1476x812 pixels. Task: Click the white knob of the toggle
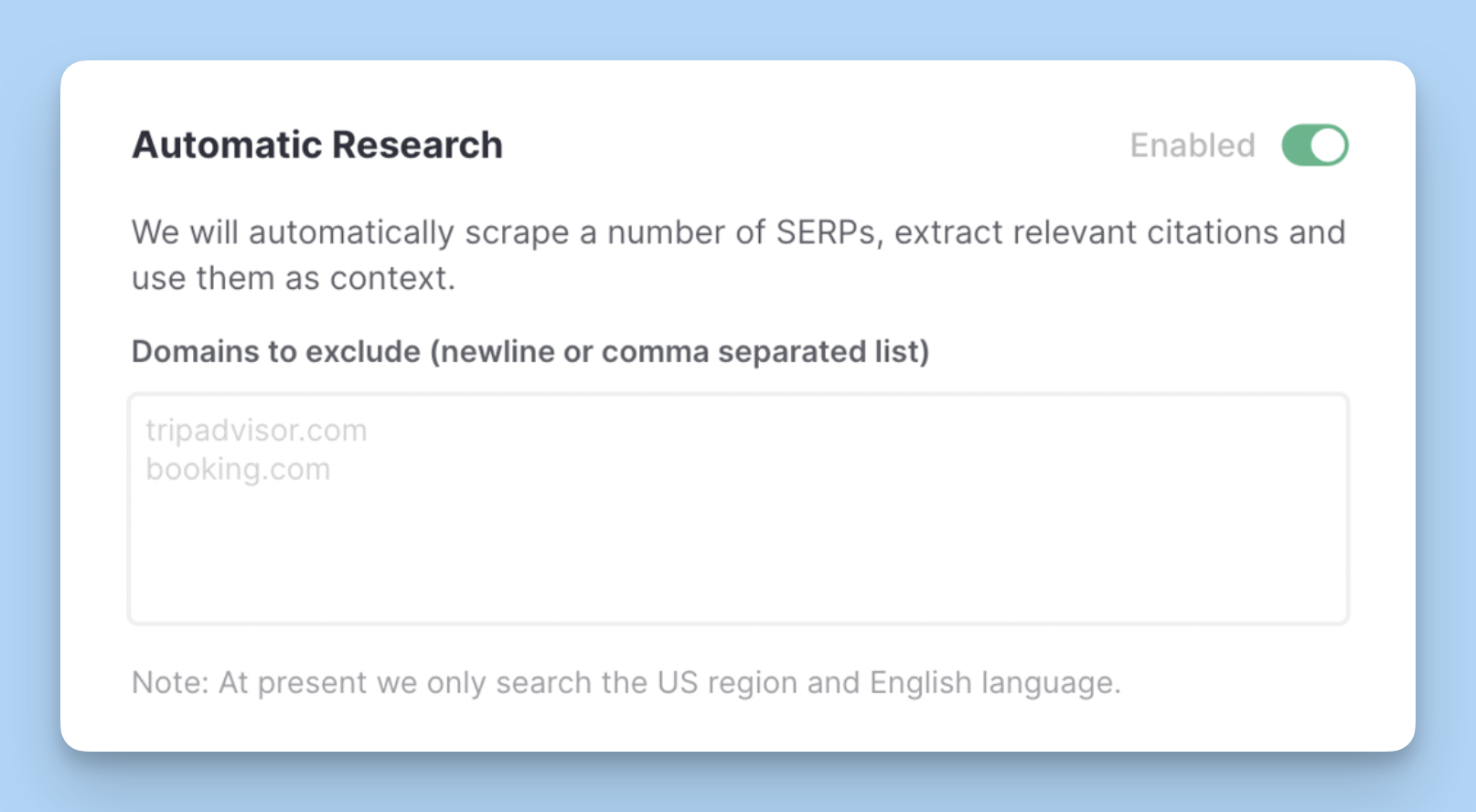coord(1328,145)
